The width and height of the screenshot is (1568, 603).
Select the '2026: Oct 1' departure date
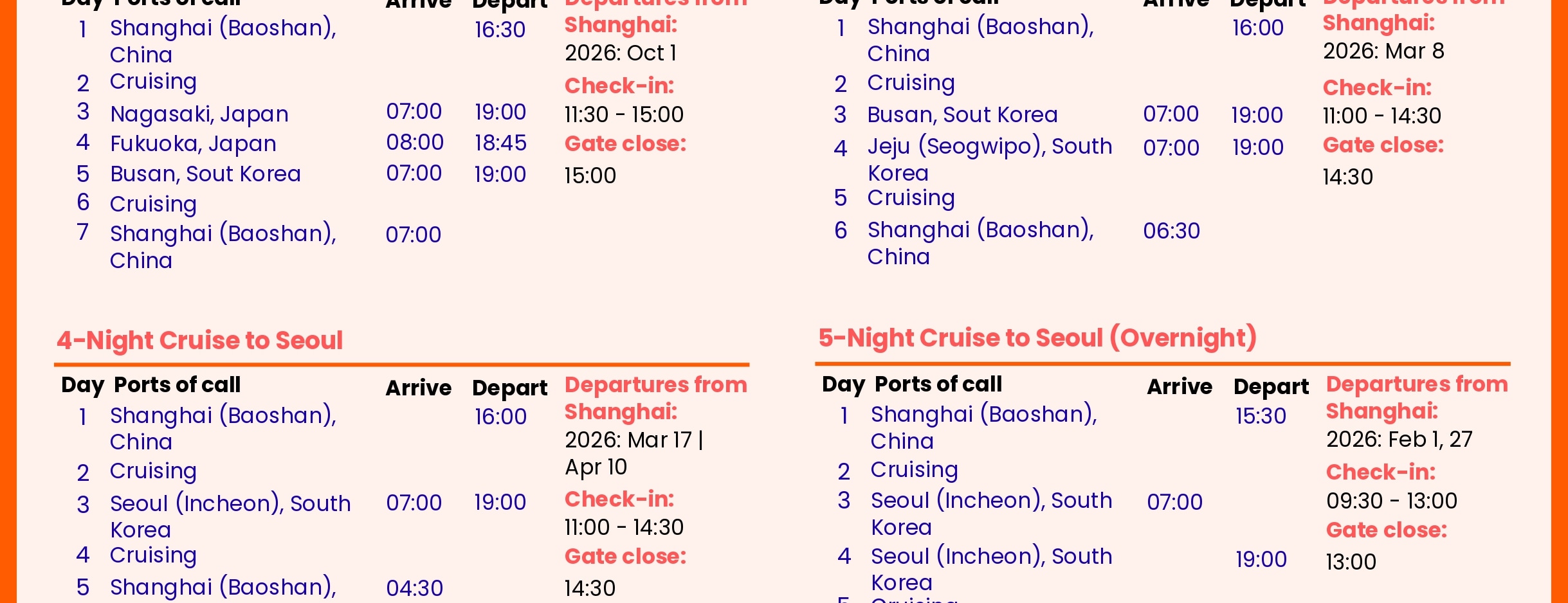tap(620, 53)
